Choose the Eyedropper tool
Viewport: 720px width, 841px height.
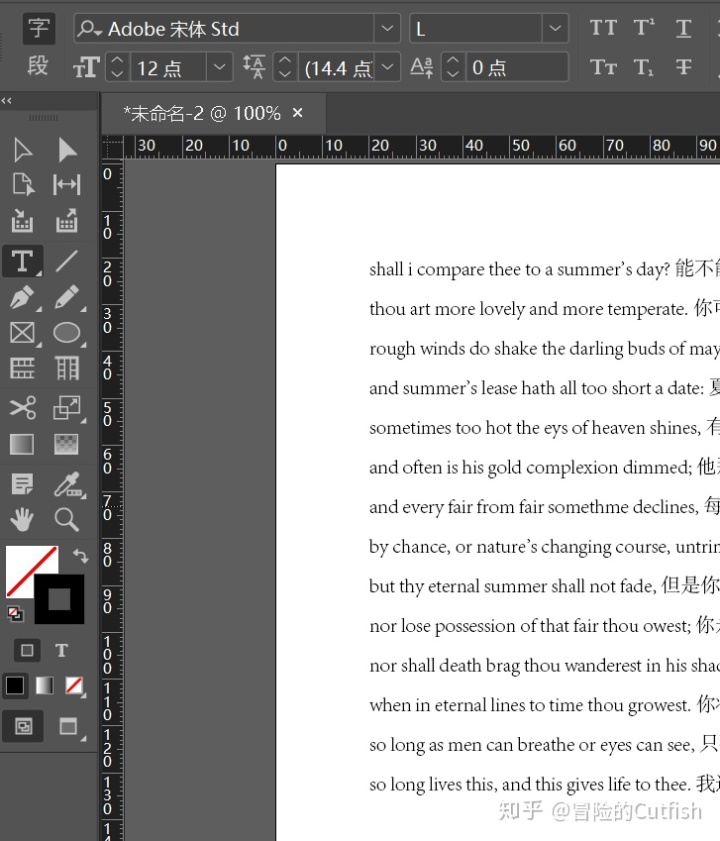pyautogui.click(x=68, y=484)
